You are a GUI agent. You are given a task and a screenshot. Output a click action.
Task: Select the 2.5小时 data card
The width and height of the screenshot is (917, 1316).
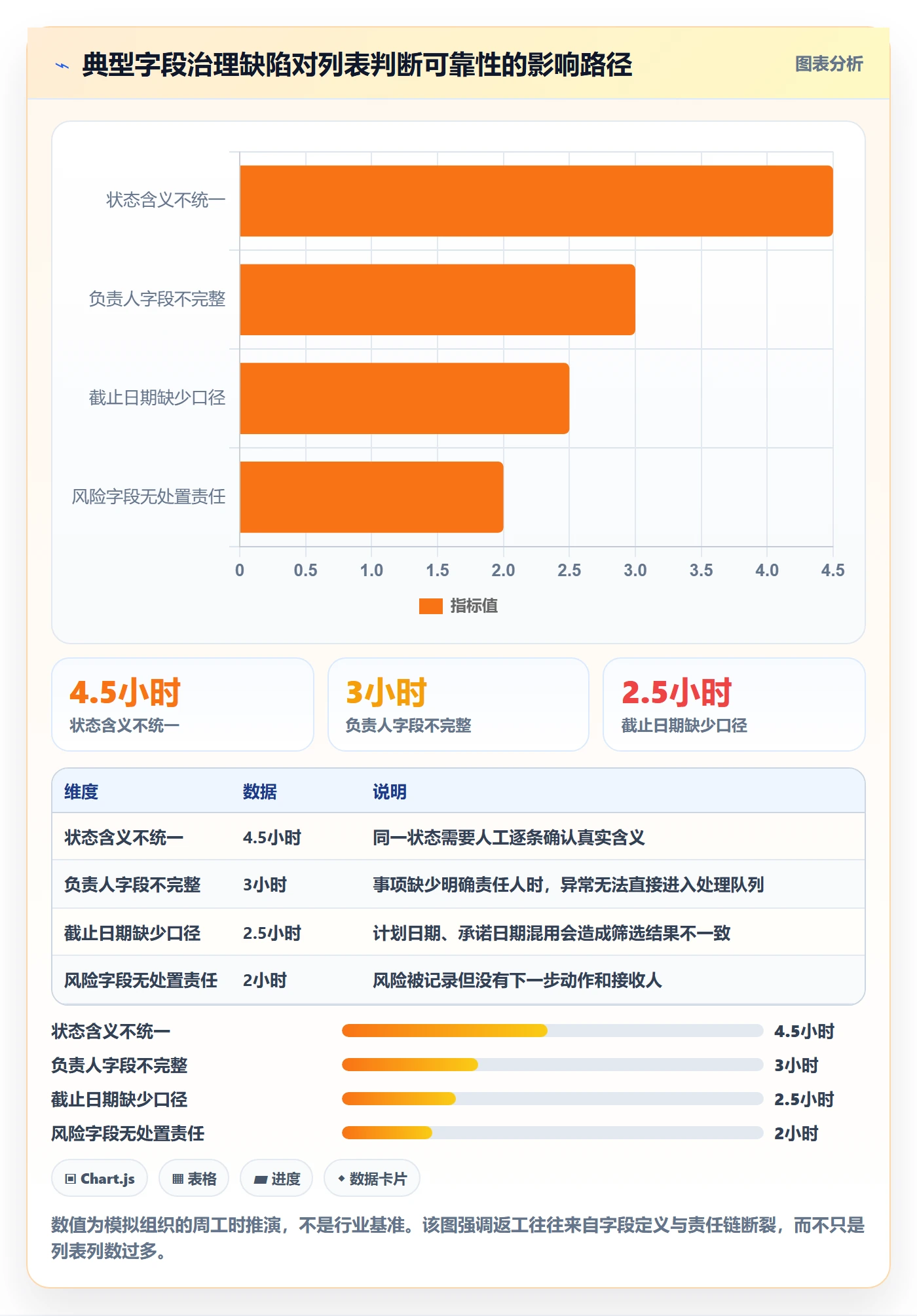(x=734, y=704)
